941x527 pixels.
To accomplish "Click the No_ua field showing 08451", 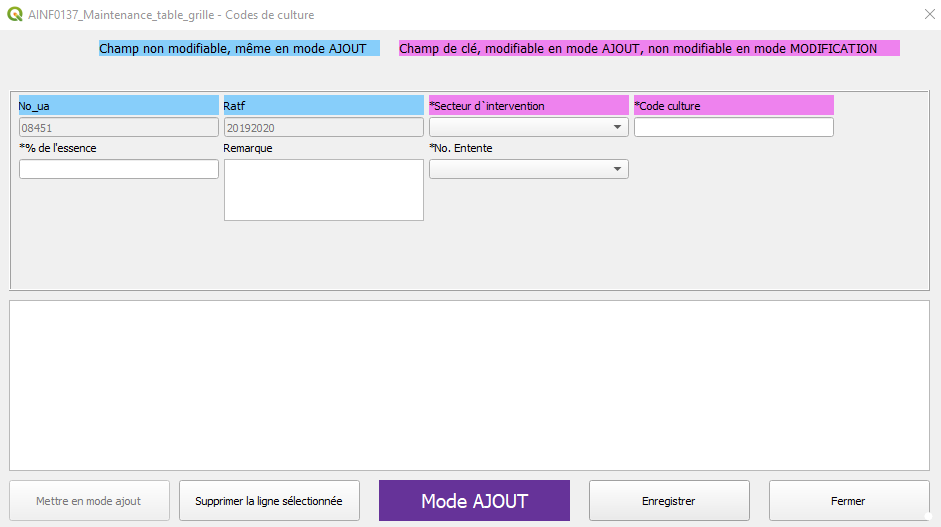I will [119, 127].
